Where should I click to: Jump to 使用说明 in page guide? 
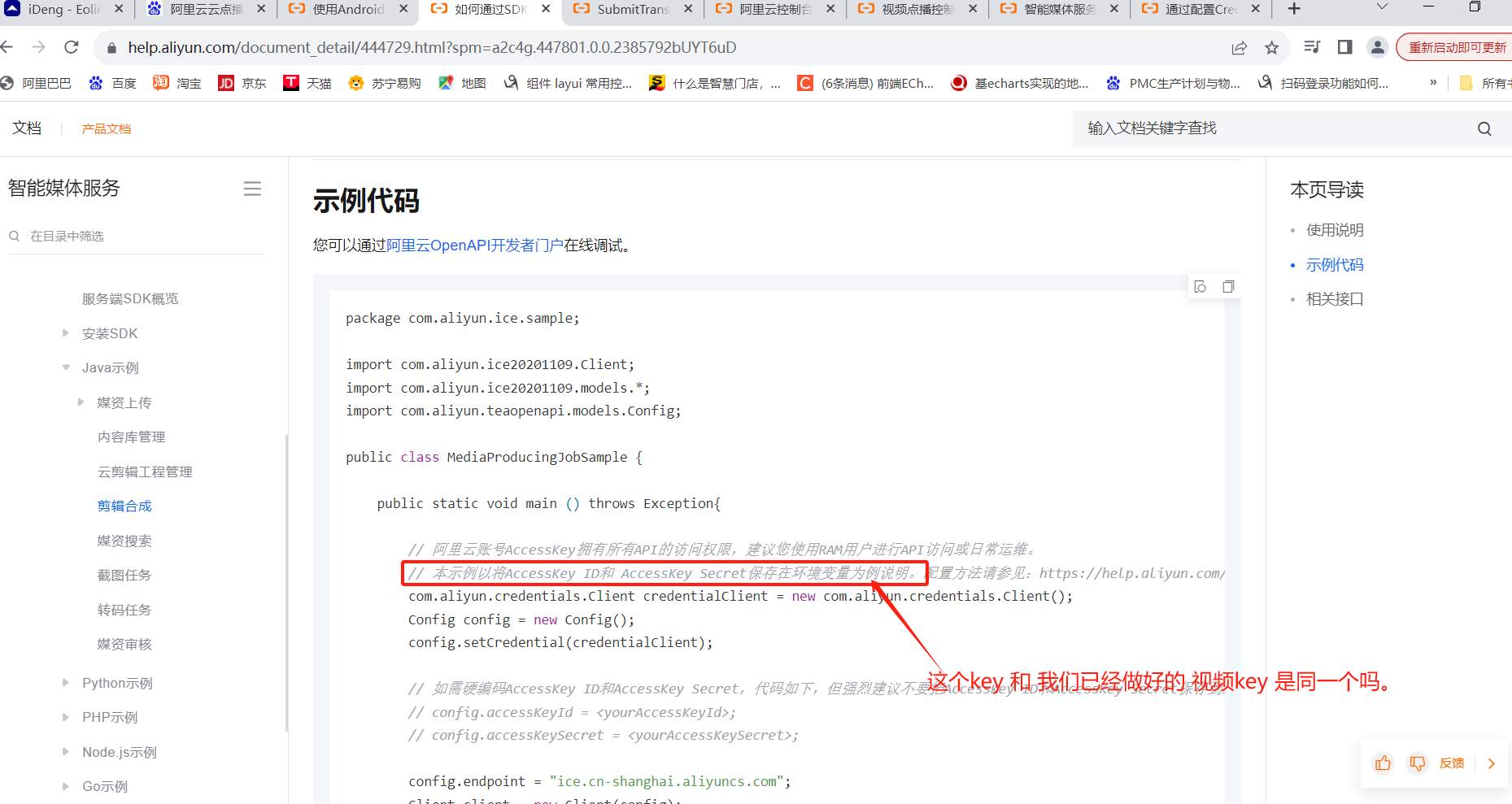(x=1335, y=230)
